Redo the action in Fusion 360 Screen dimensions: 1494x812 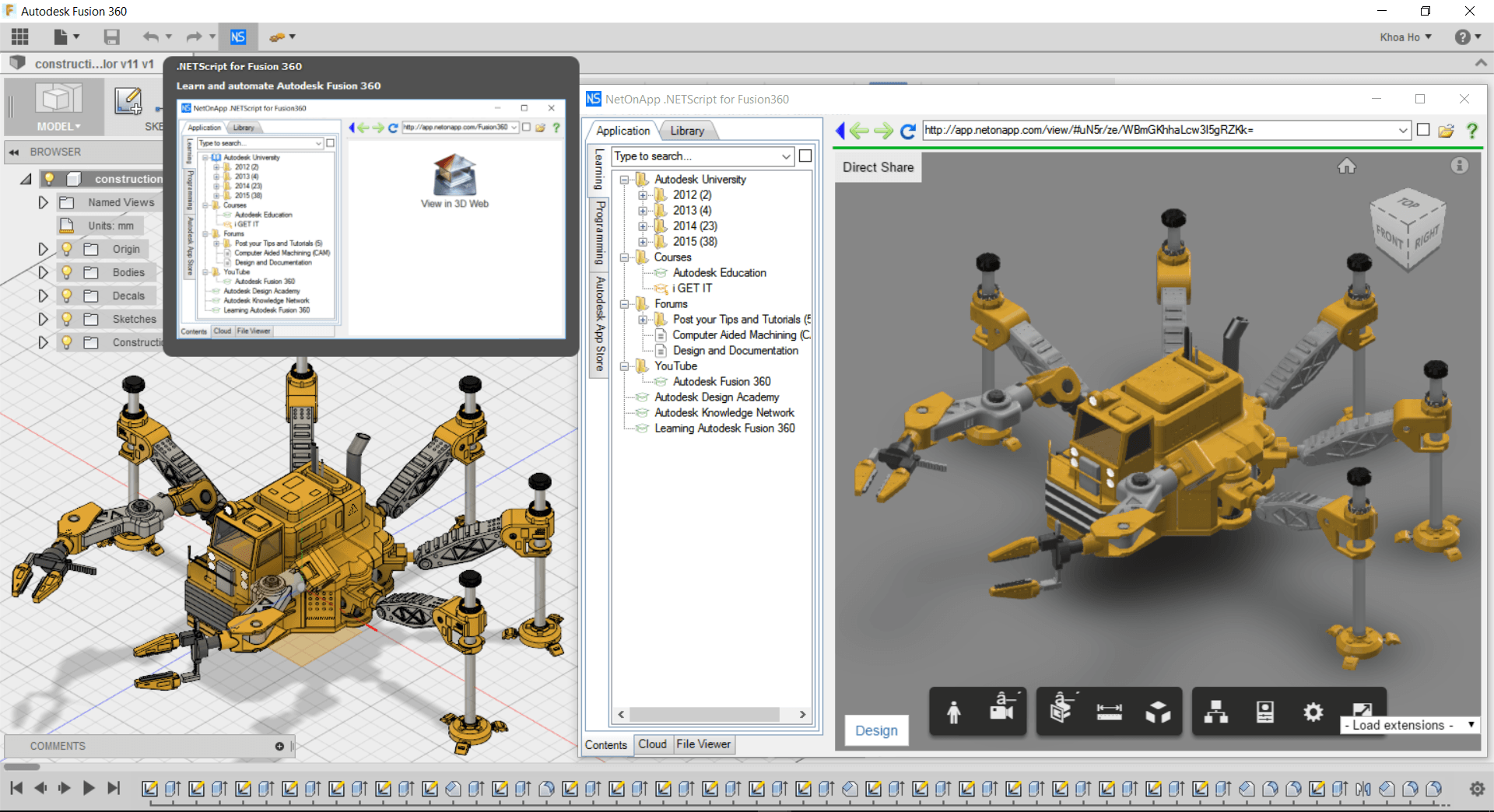[x=194, y=37]
